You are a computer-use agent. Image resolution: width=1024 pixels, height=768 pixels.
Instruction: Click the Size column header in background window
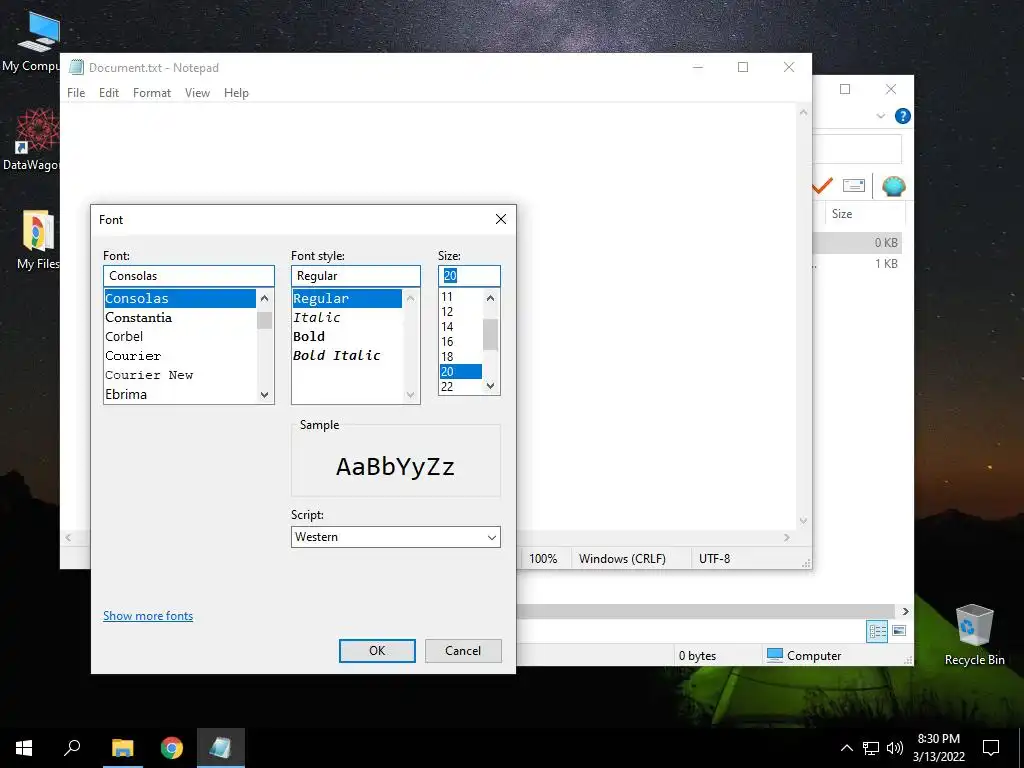[865, 214]
